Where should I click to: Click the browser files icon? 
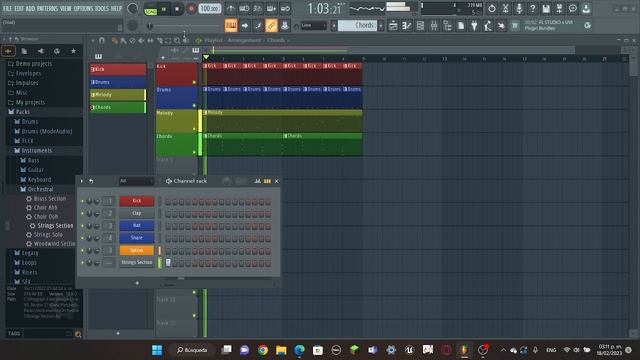tap(24, 51)
